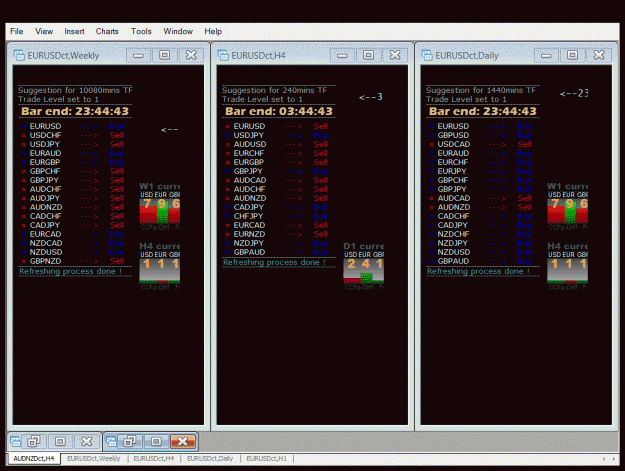The width and height of the screenshot is (625, 471).
Task: Maximize the EURUSDct,Weekly window
Action: tap(164, 55)
